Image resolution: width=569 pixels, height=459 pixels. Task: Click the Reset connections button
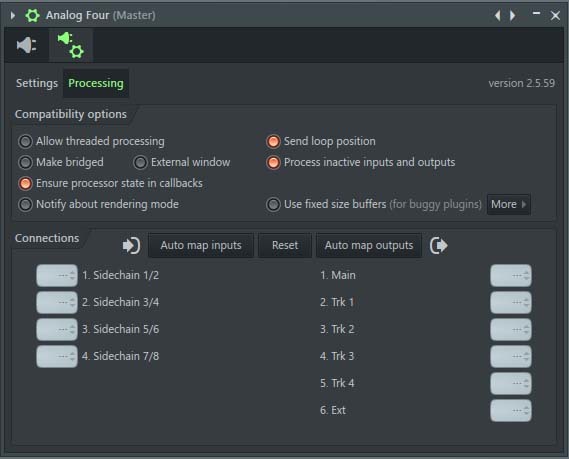point(285,246)
